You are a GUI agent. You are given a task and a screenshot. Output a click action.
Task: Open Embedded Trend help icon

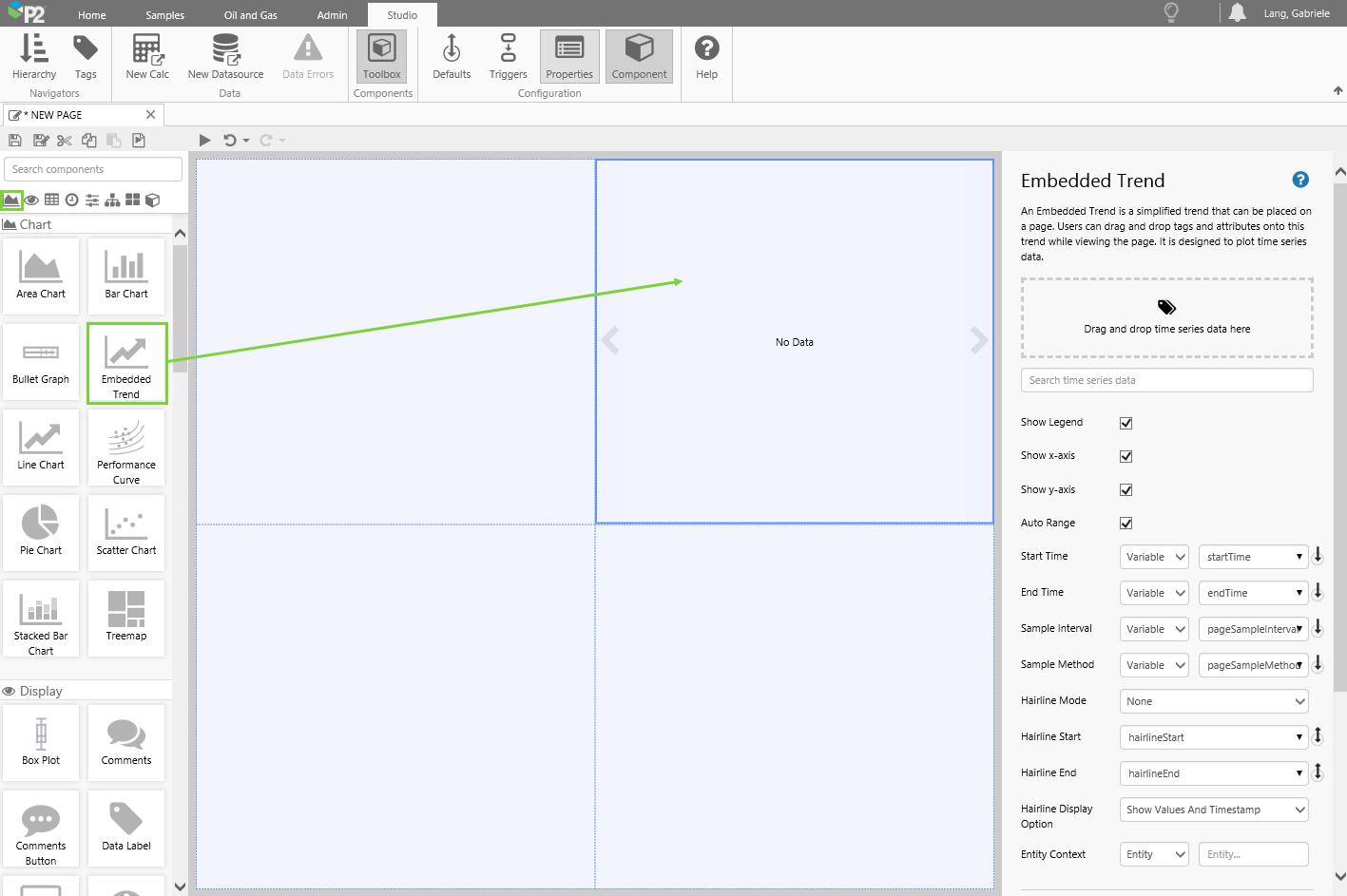pos(1299,180)
